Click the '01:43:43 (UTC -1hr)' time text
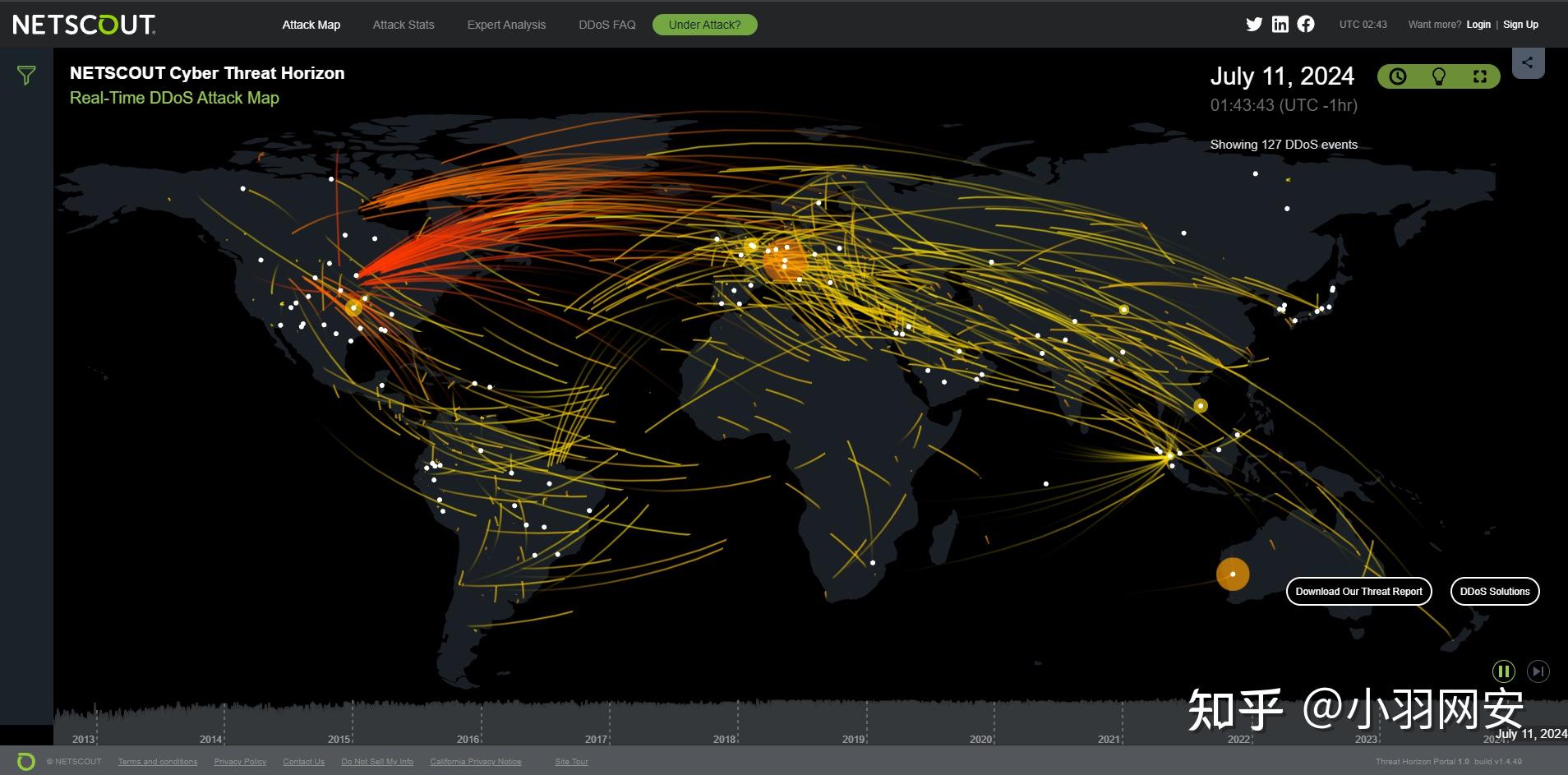 pyautogui.click(x=1284, y=105)
